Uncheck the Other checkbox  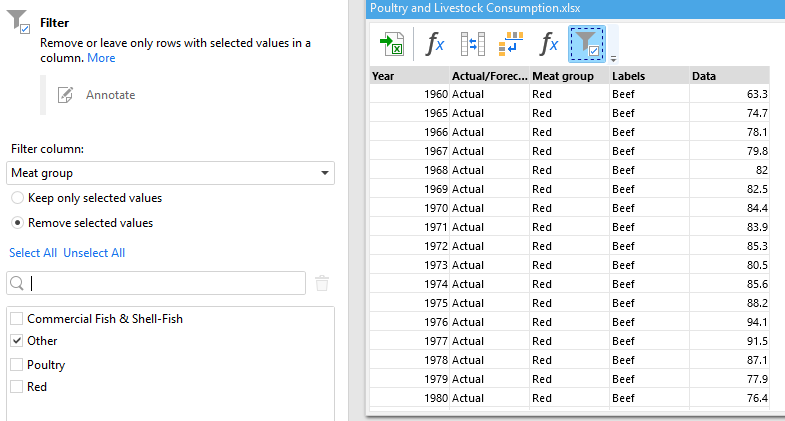click(x=16, y=341)
